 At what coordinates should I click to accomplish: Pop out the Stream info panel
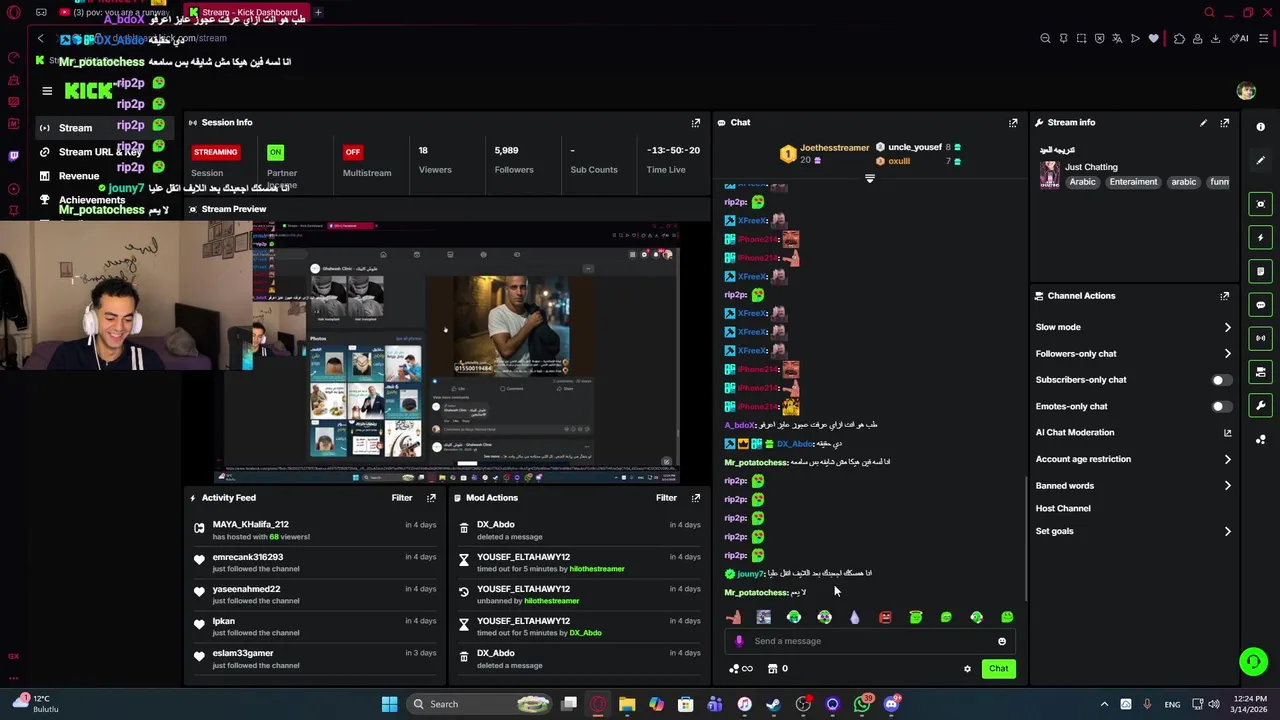(x=1225, y=123)
